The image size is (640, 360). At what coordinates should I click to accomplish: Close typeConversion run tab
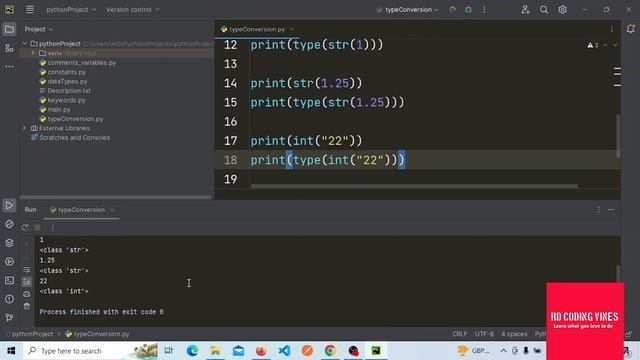[x=112, y=210]
